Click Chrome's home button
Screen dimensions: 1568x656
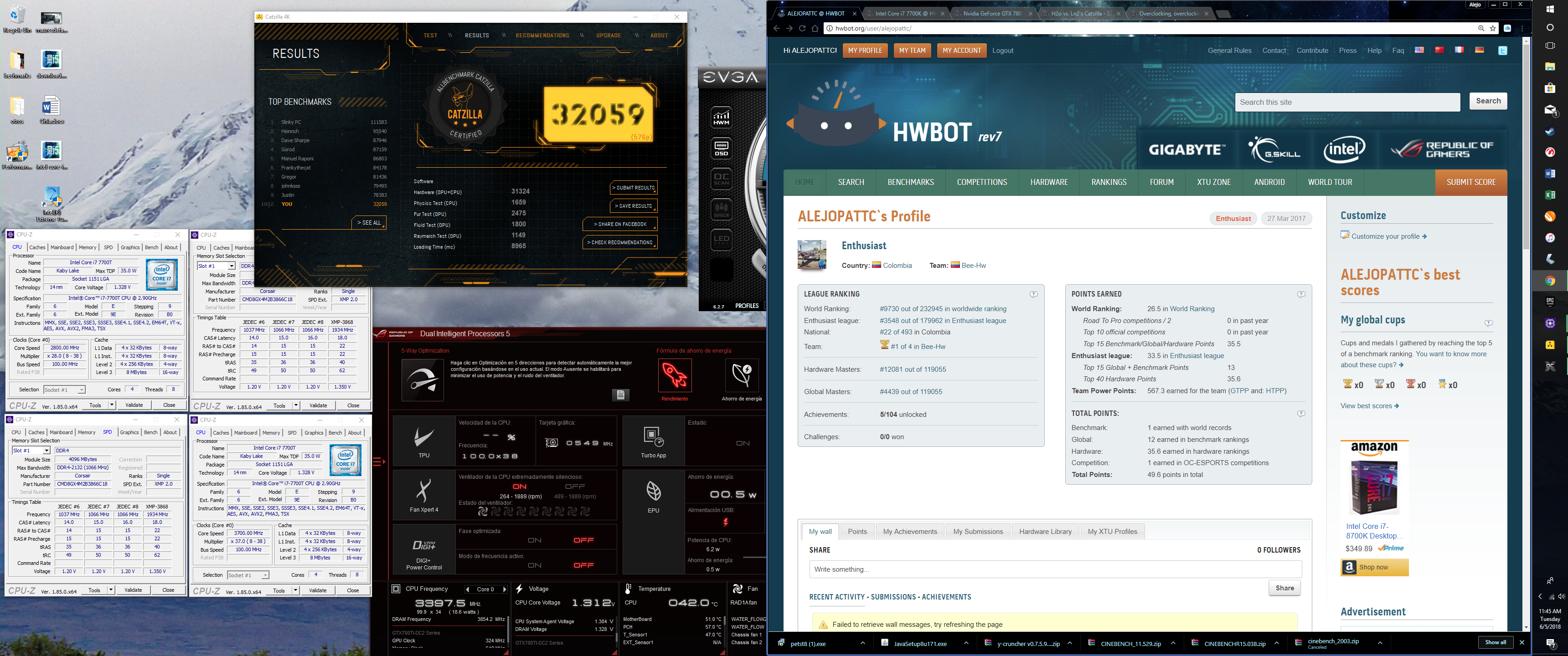(x=815, y=29)
